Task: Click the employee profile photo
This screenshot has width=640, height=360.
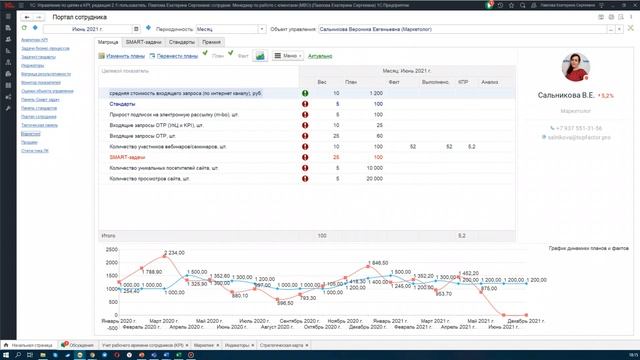Action: [x=576, y=67]
